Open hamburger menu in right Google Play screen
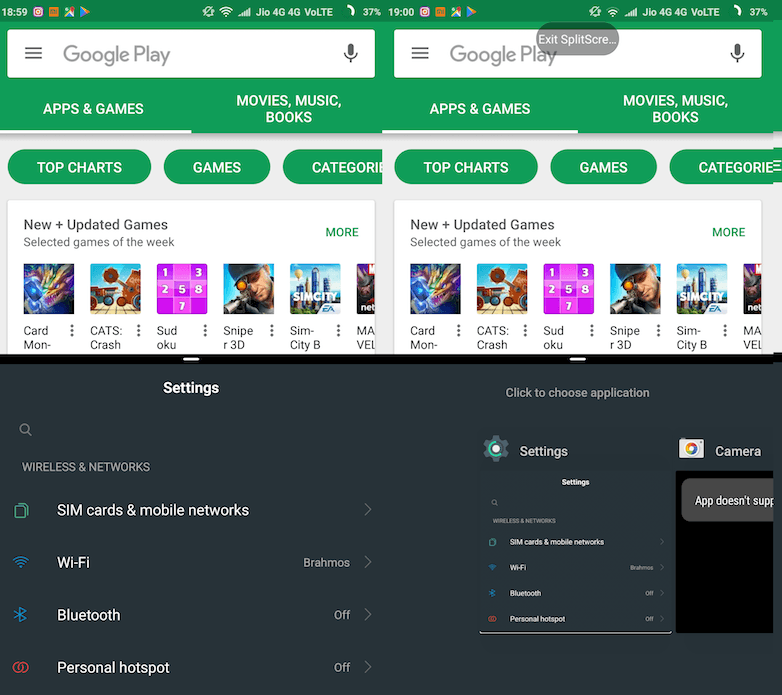Image resolution: width=782 pixels, height=695 pixels. tap(420, 53)
